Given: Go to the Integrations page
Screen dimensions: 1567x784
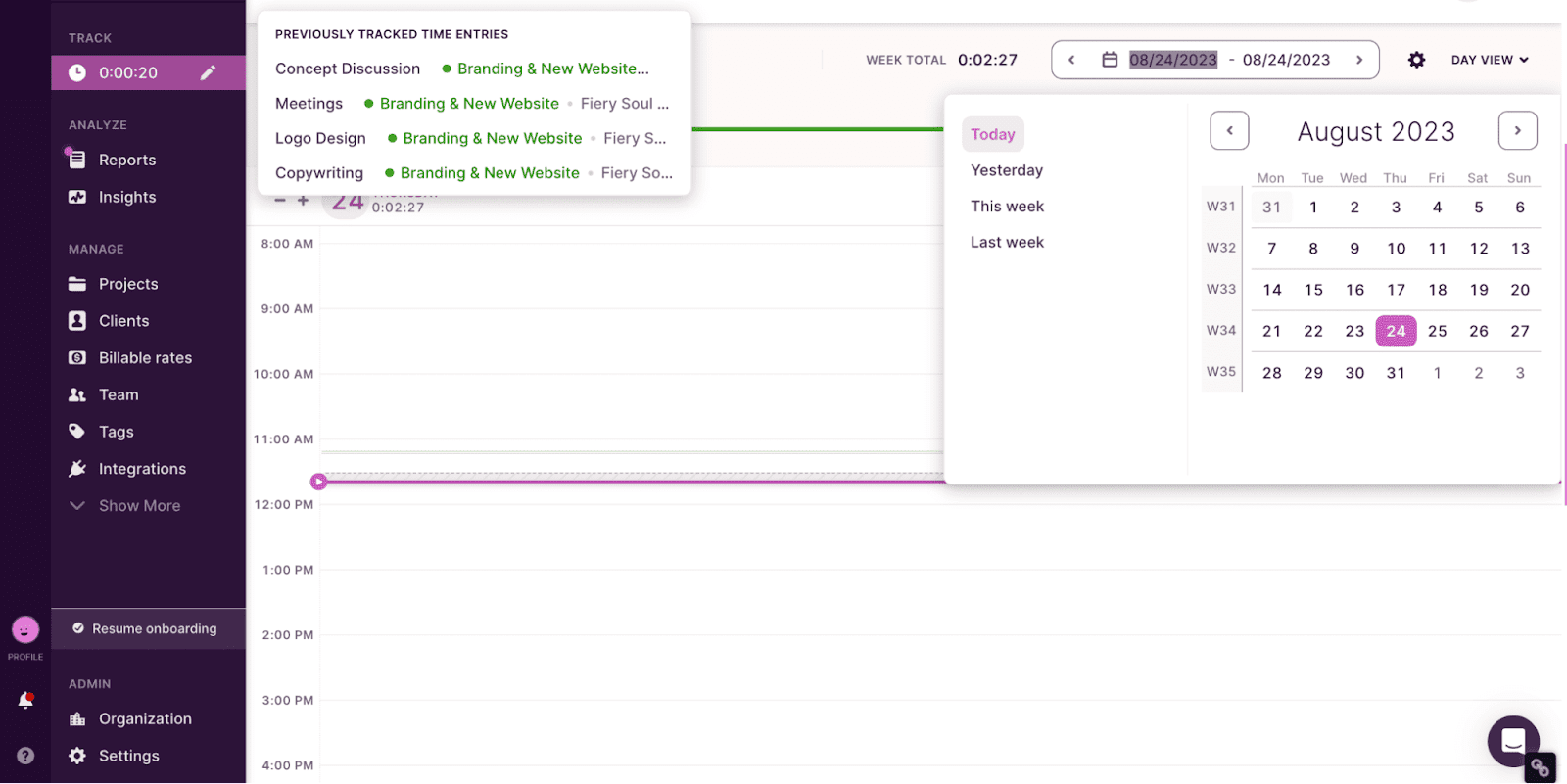Looking at the screenshot, I should 142,469.
